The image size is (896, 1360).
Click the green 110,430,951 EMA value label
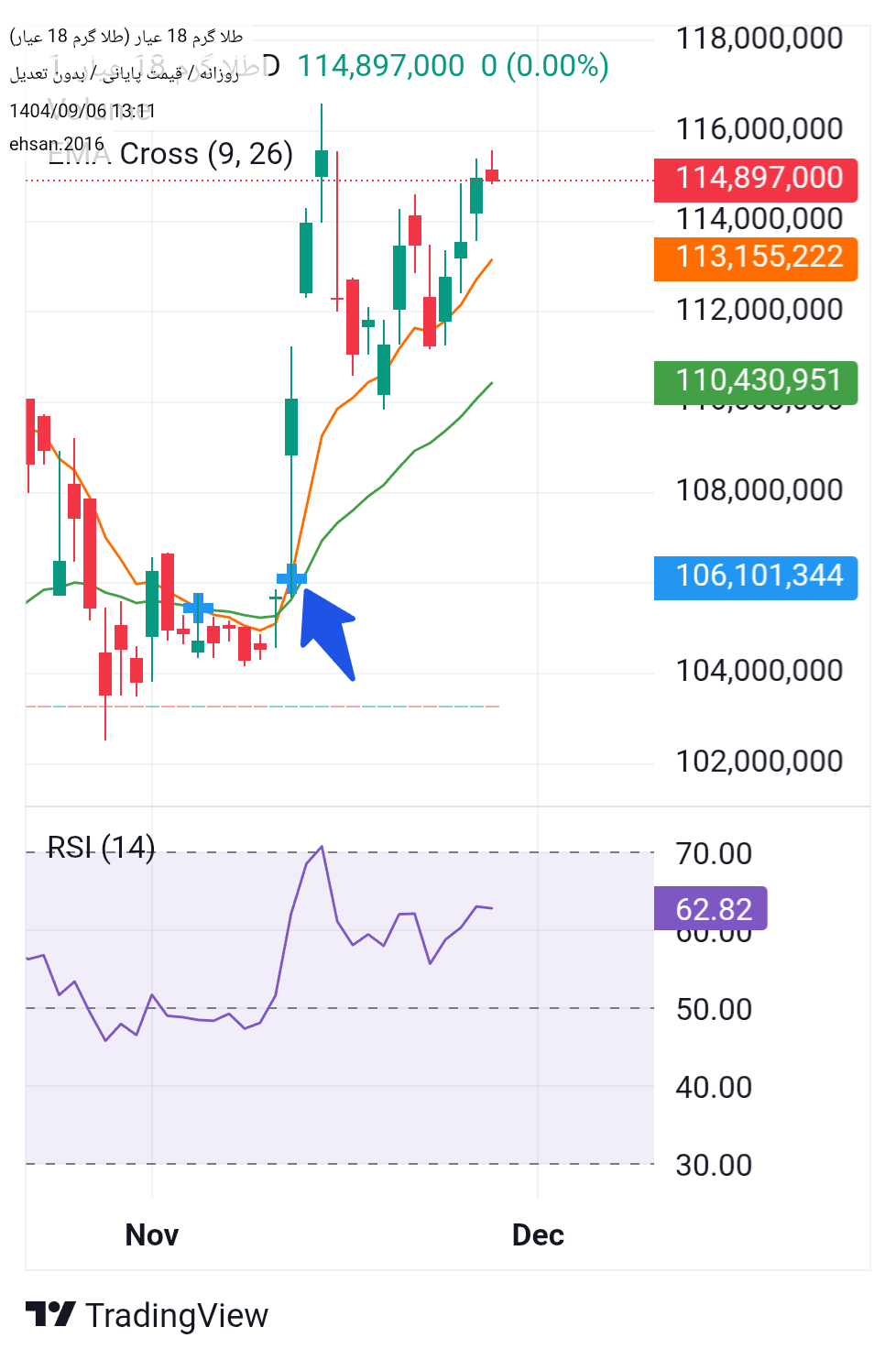755,381
